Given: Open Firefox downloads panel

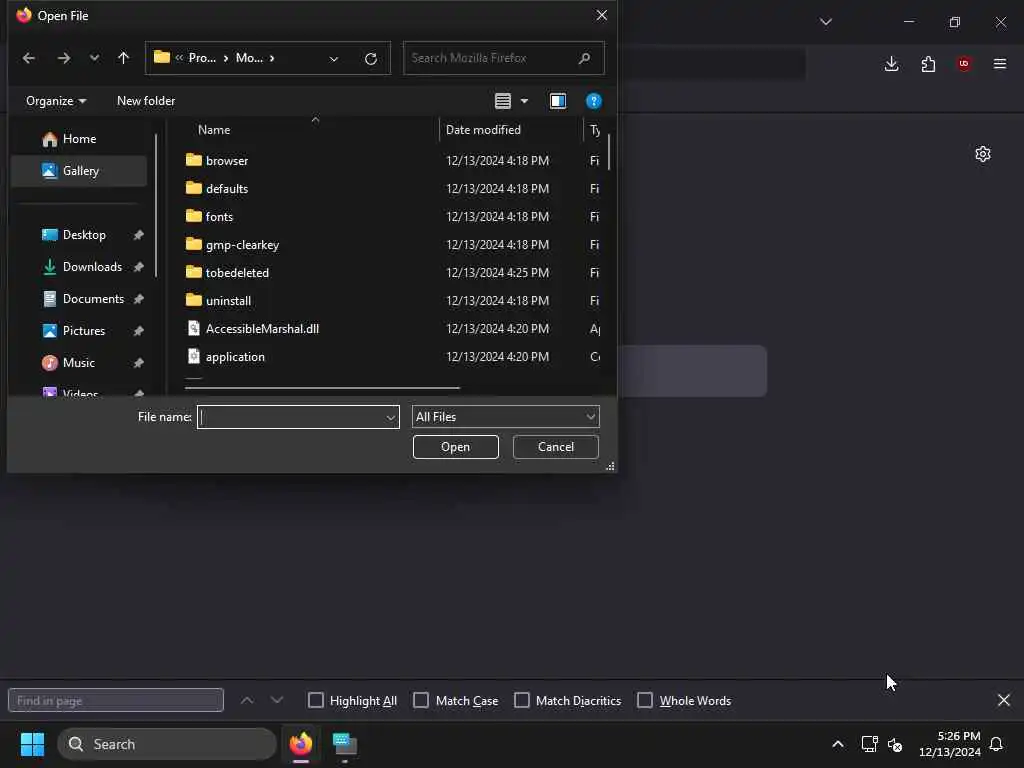Looking at the screenshot, I should (891, 63).
